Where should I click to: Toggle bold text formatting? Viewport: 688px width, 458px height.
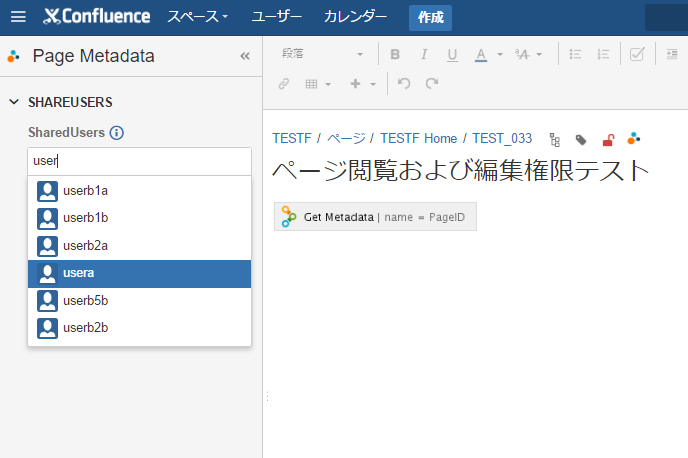tap(395, 54)
